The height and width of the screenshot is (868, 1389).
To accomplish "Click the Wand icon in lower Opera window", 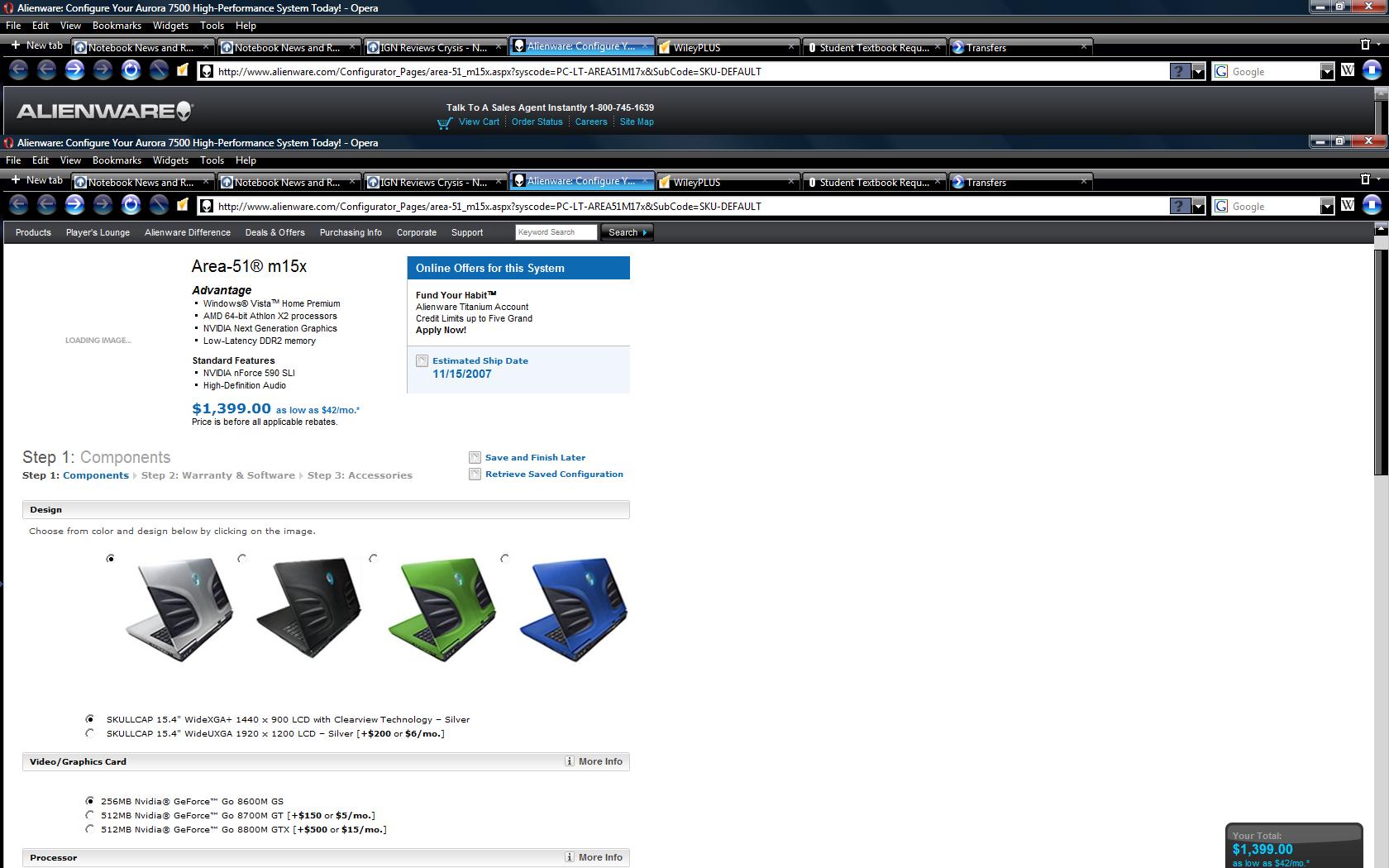I will pos(159,205).
